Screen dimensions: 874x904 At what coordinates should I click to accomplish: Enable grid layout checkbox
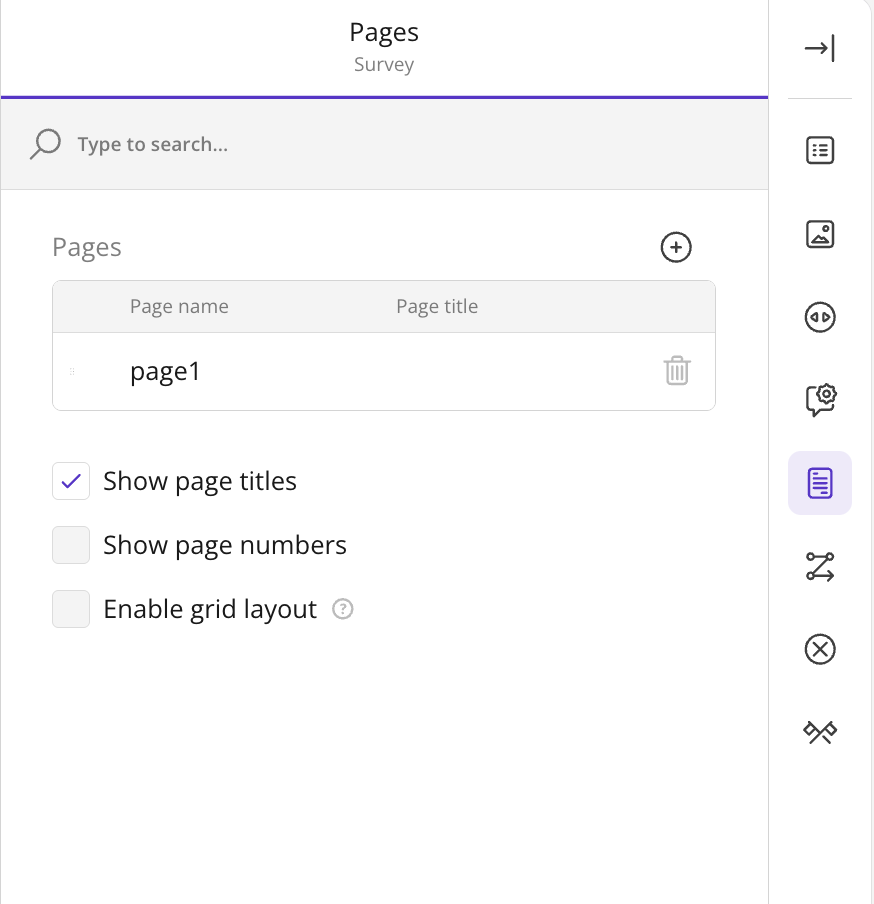click(71, 609)
